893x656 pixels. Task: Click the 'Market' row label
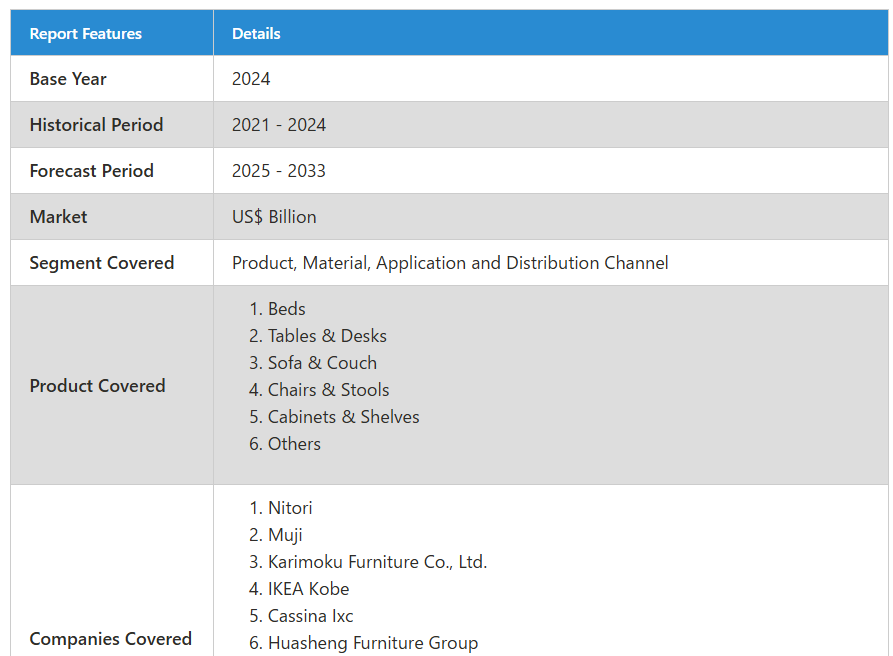pos(58,217)
